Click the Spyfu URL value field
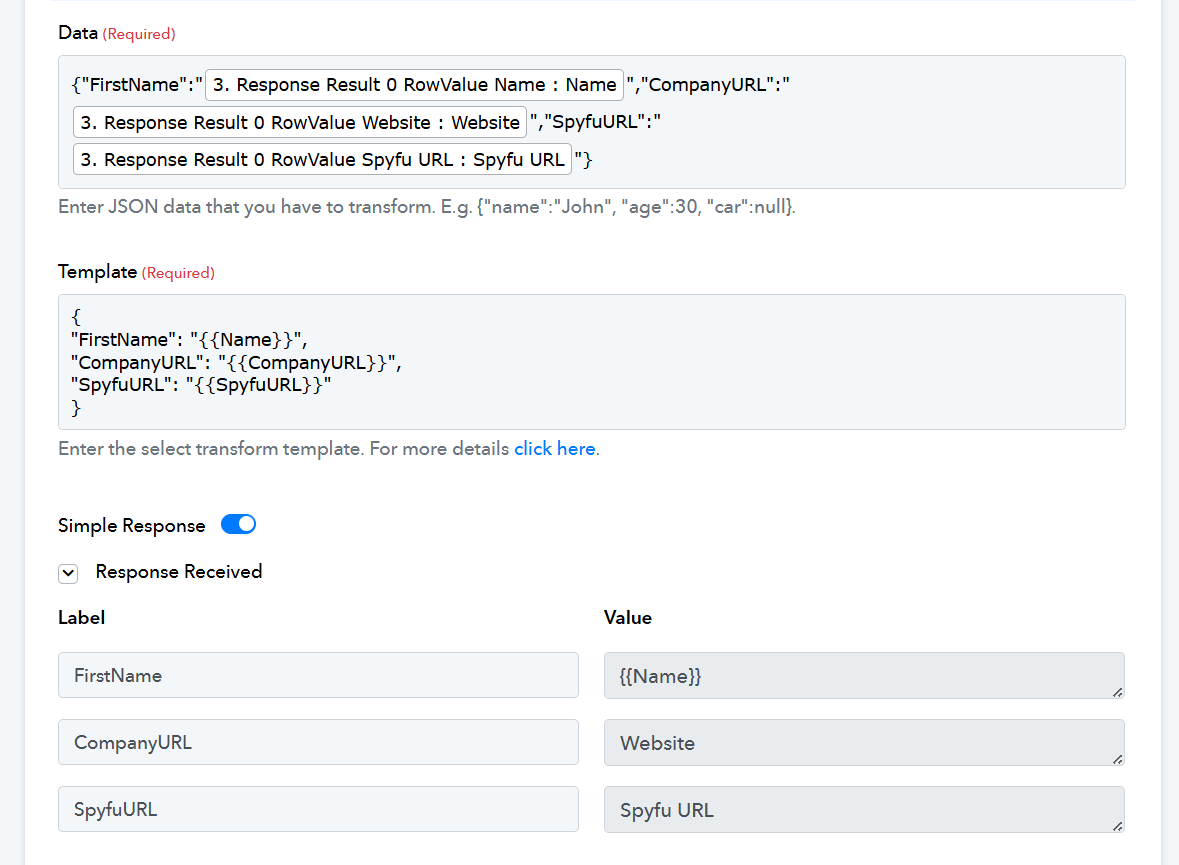 coord(860,809)
